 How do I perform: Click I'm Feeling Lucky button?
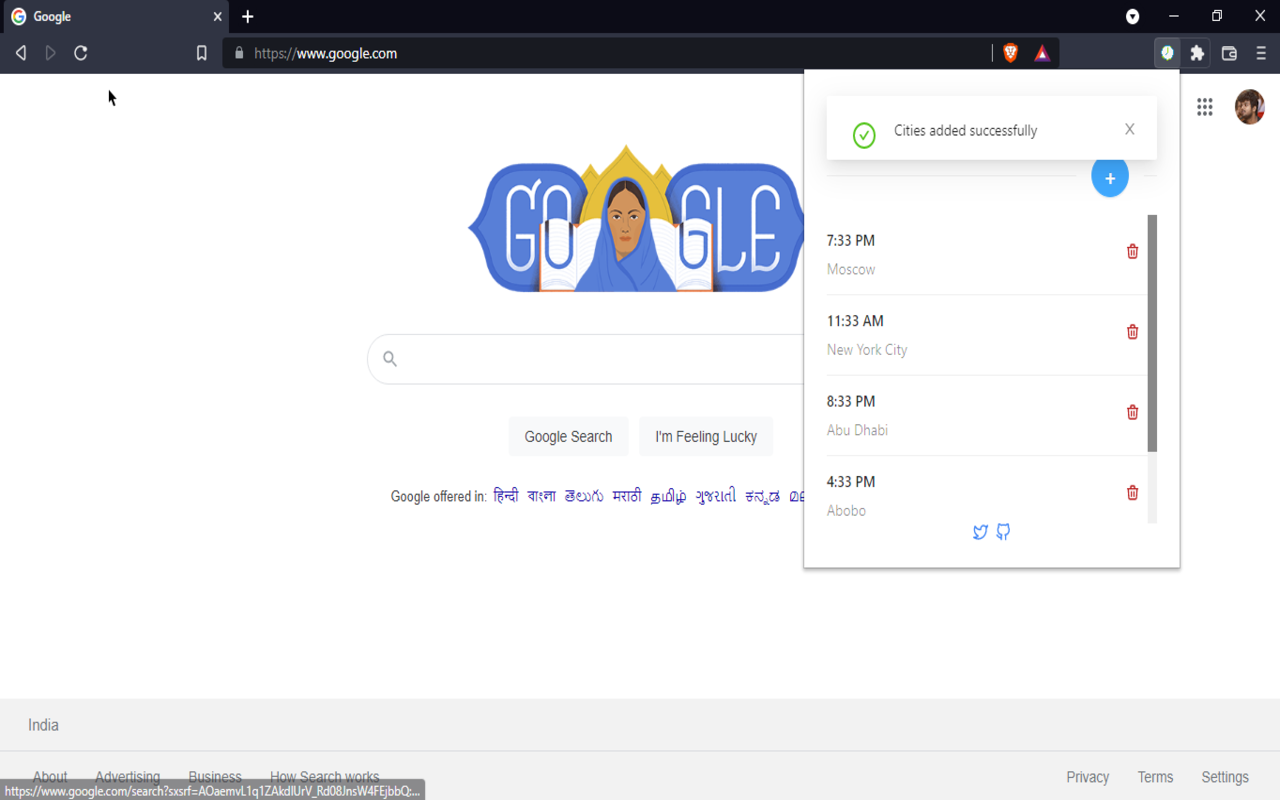[x=706, y=437]
